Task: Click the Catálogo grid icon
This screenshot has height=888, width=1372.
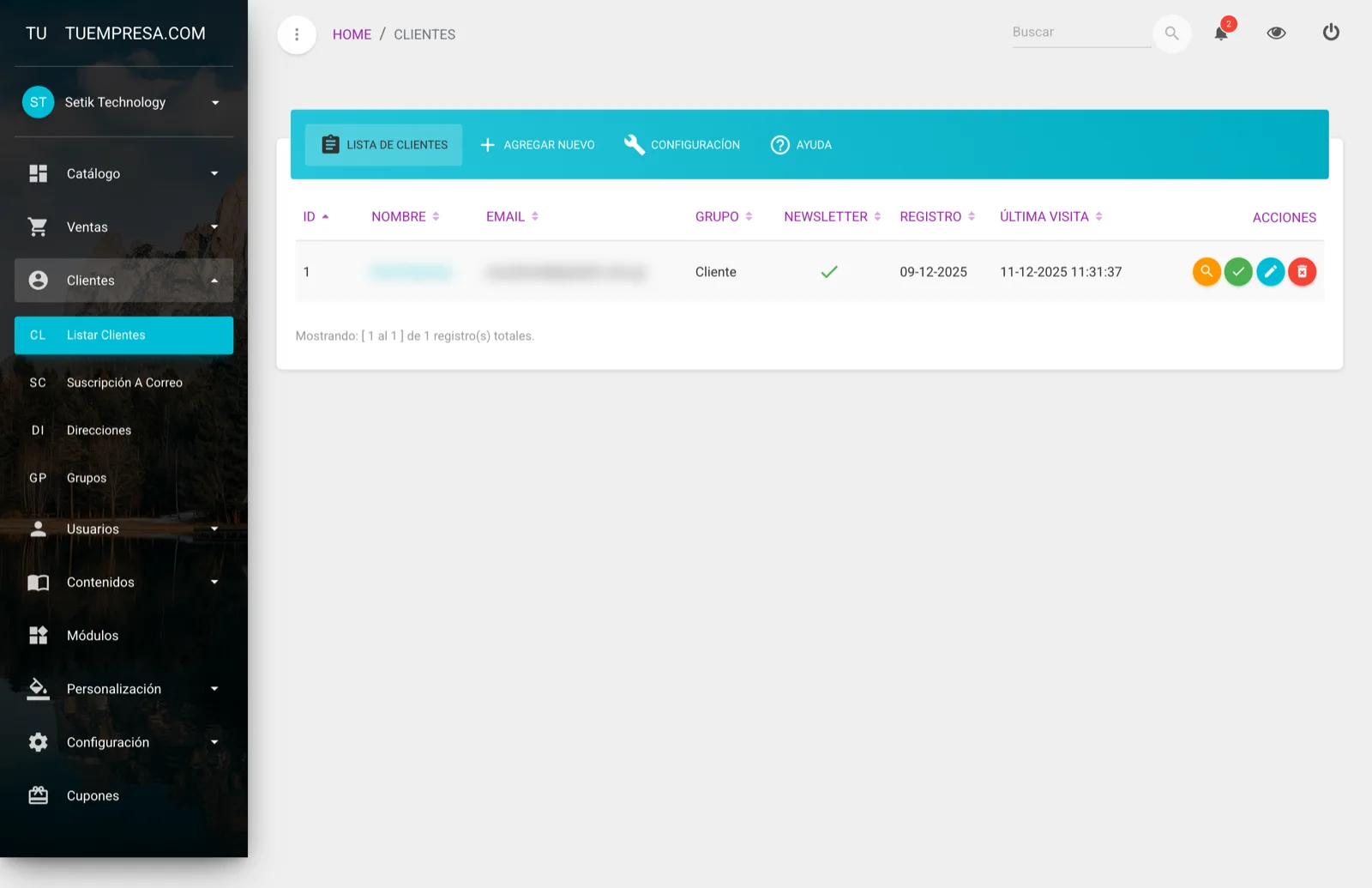Action: (x=39, y=173)
